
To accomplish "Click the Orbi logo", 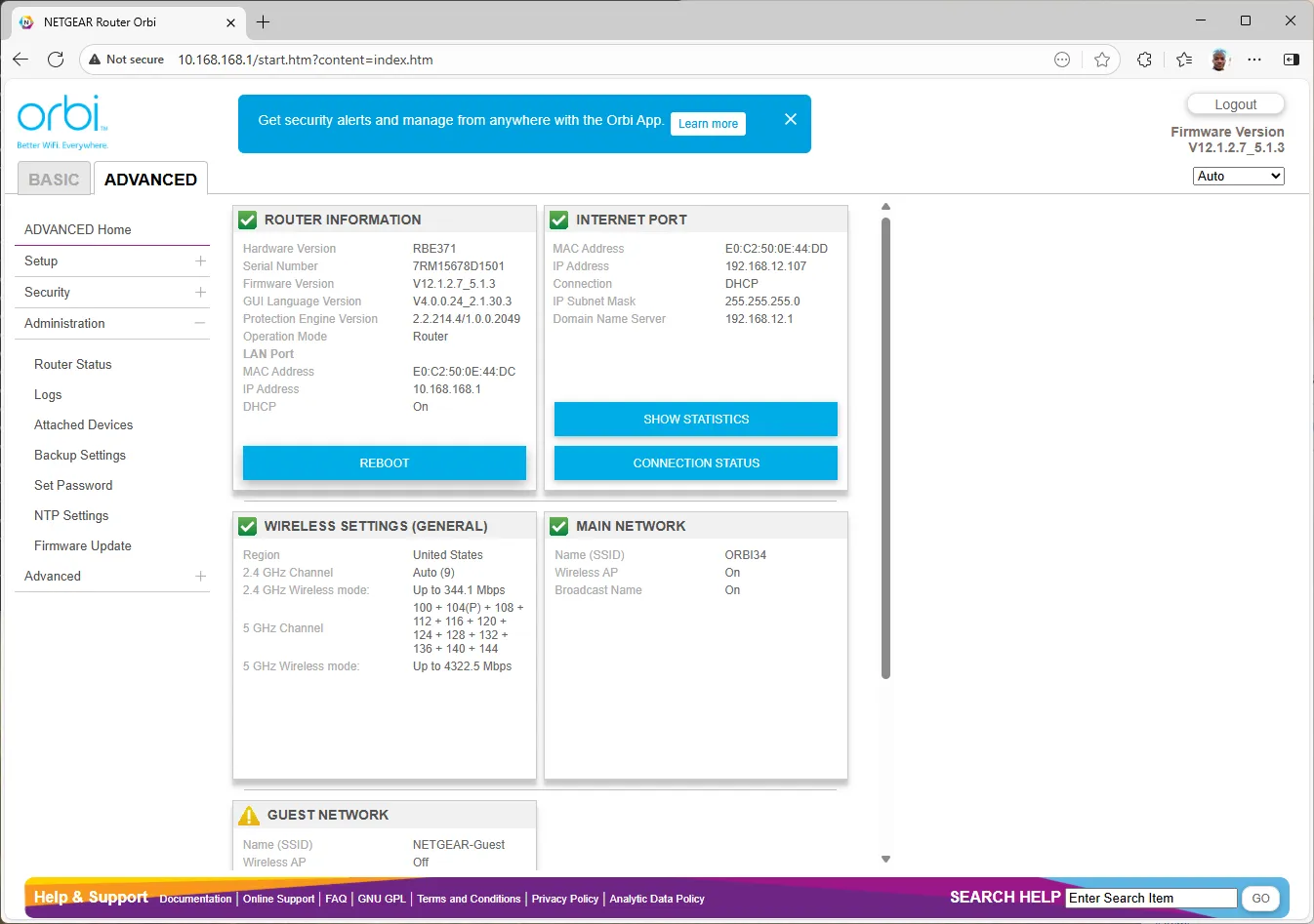I will click(62, 122).
